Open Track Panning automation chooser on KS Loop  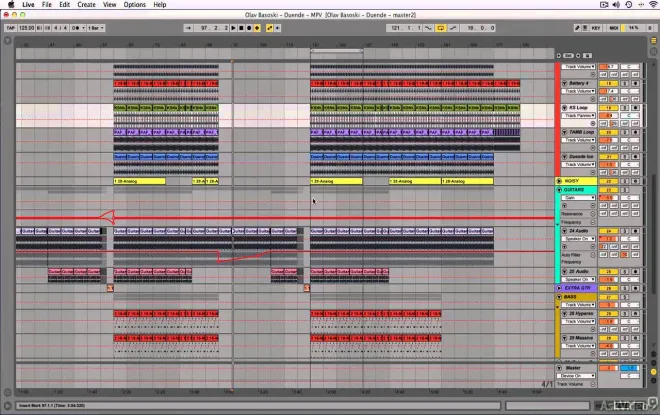pos(579,115)
